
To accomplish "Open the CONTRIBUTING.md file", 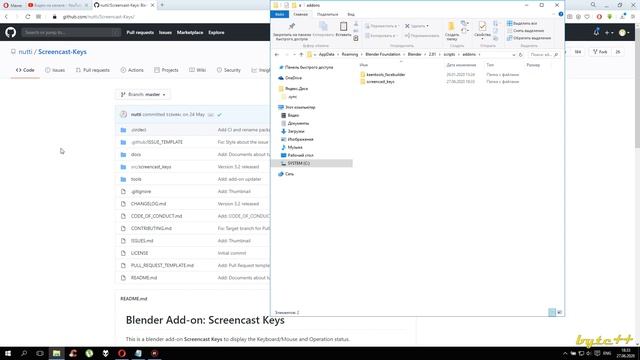I will tap(151, 228).
